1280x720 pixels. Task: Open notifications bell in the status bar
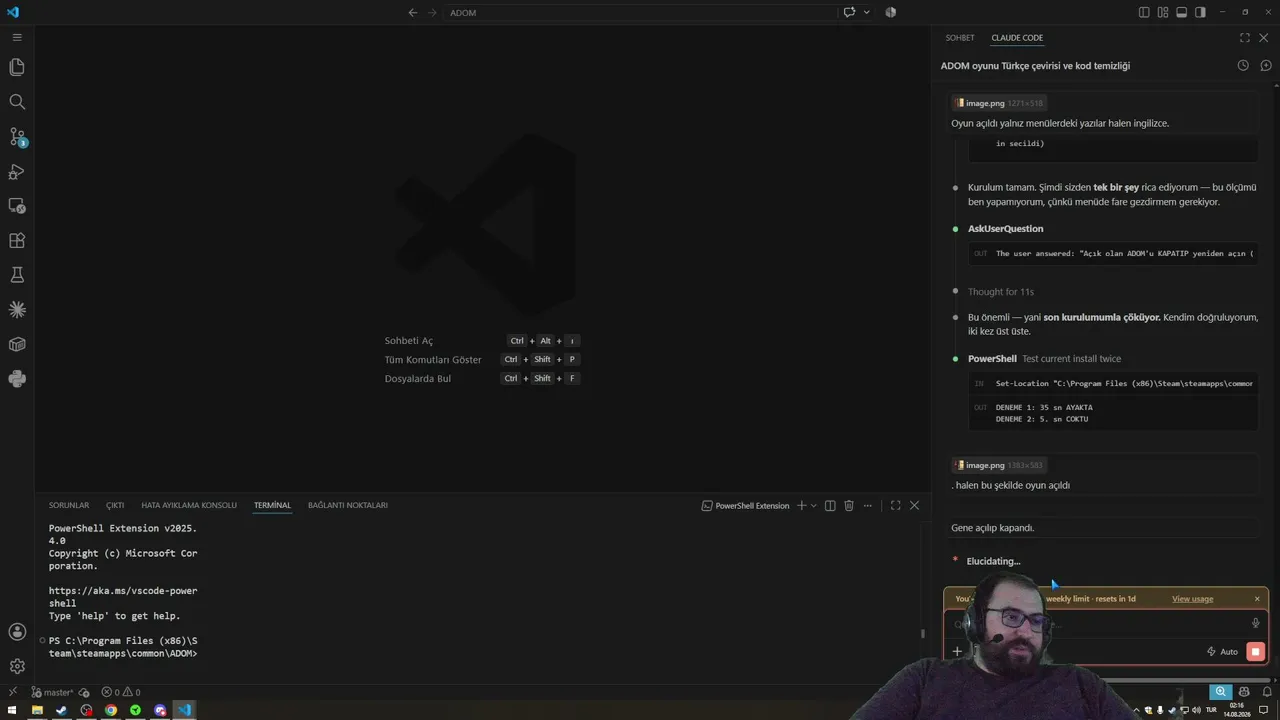pos(1265,692)
